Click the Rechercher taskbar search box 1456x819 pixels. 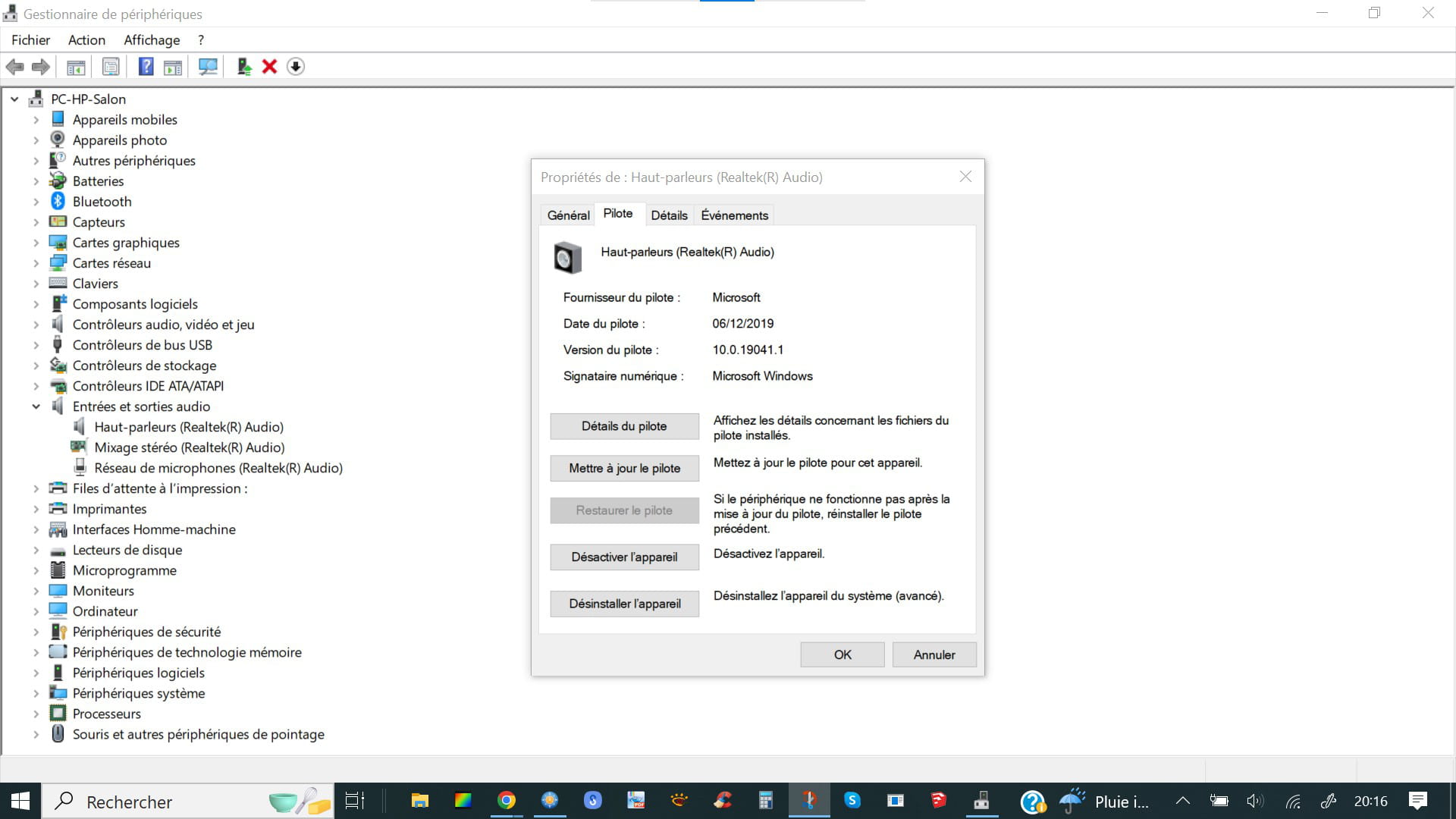pyautogui.click(x=188, y=801)
